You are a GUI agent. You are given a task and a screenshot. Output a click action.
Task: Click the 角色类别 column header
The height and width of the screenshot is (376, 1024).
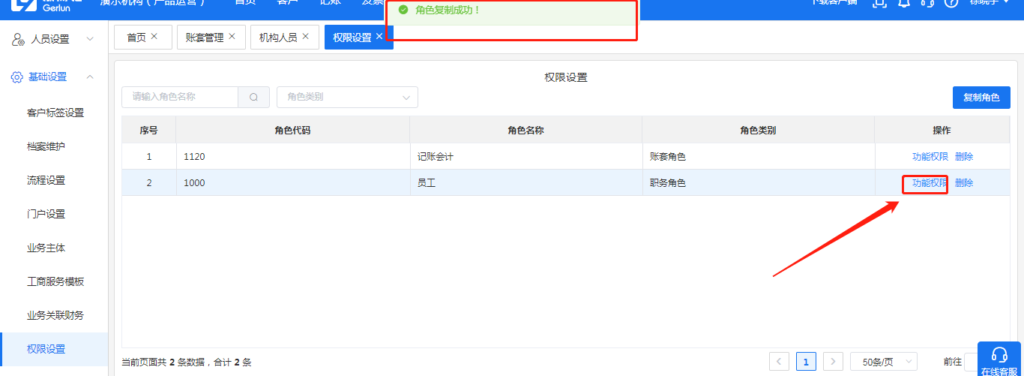pyautogui.click(x=758, y=130)
